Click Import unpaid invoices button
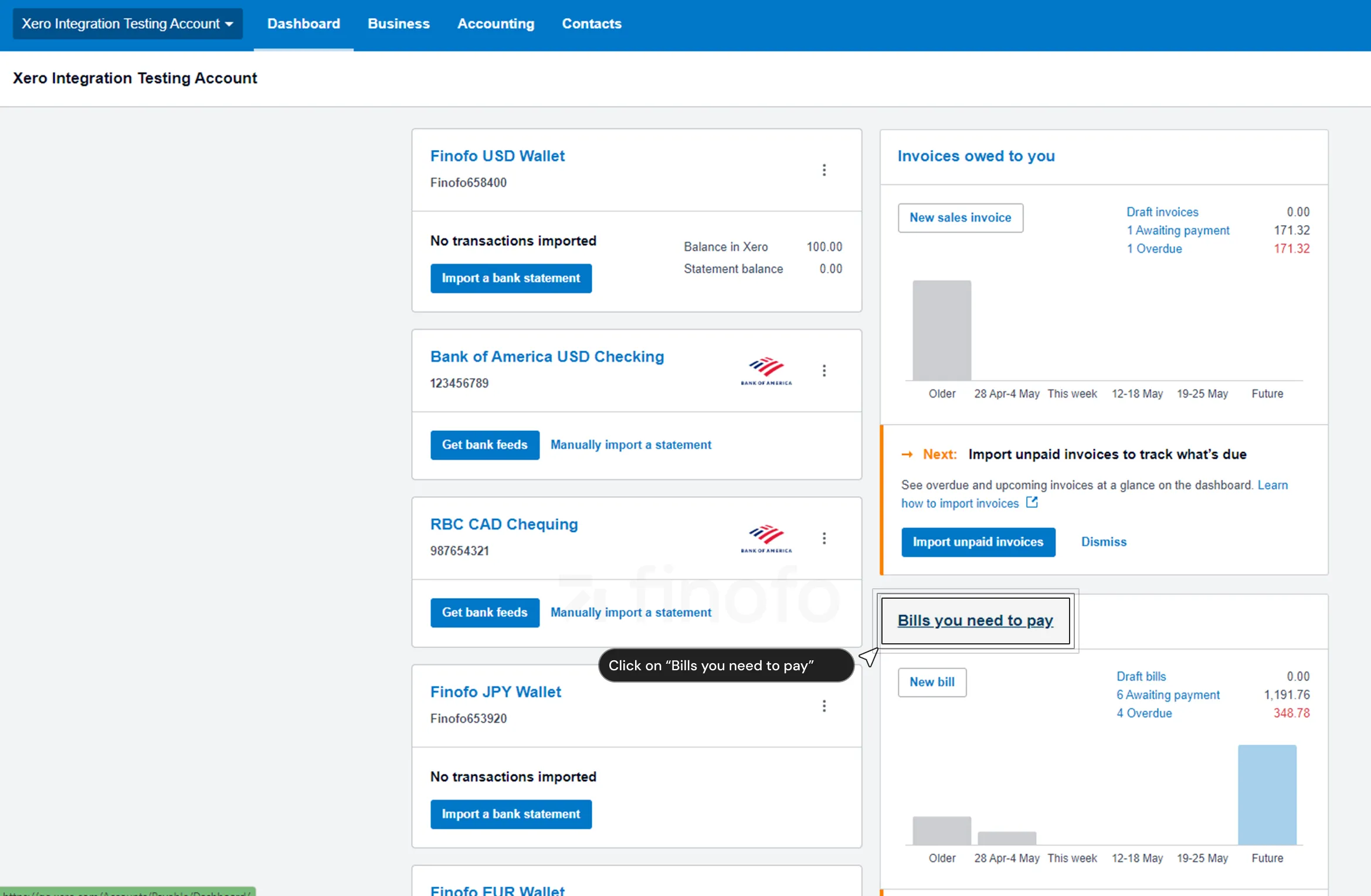Screen dimensions: 1371x896 tap(978, 542)
